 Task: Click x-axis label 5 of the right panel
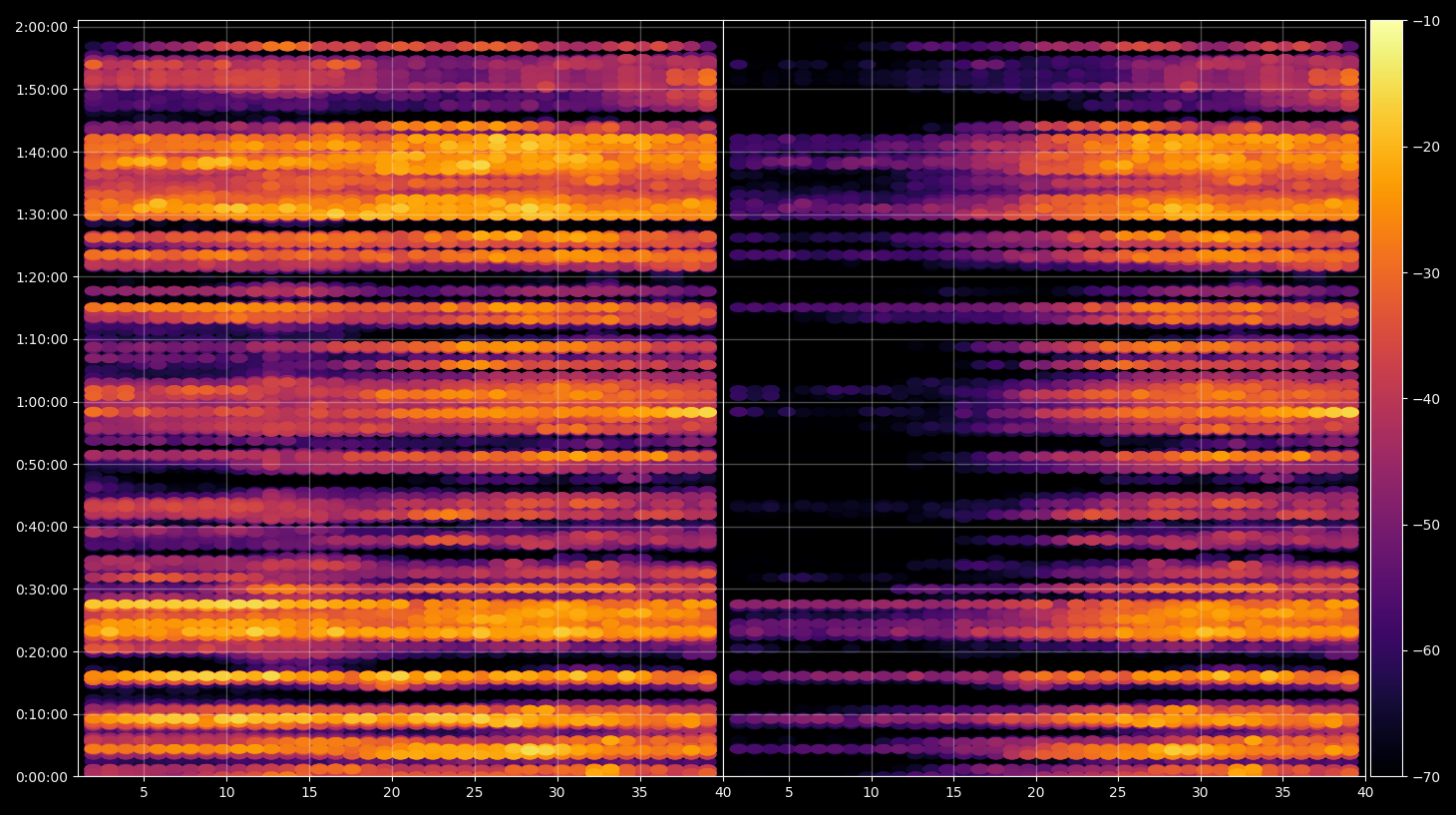pyautogui.click(x=789, y=793)
